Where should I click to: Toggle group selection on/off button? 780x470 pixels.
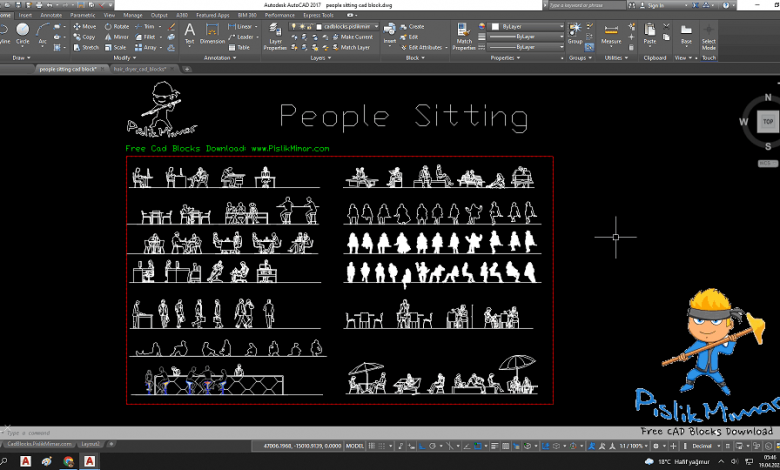pyautogui.click(x=589, y=47)
